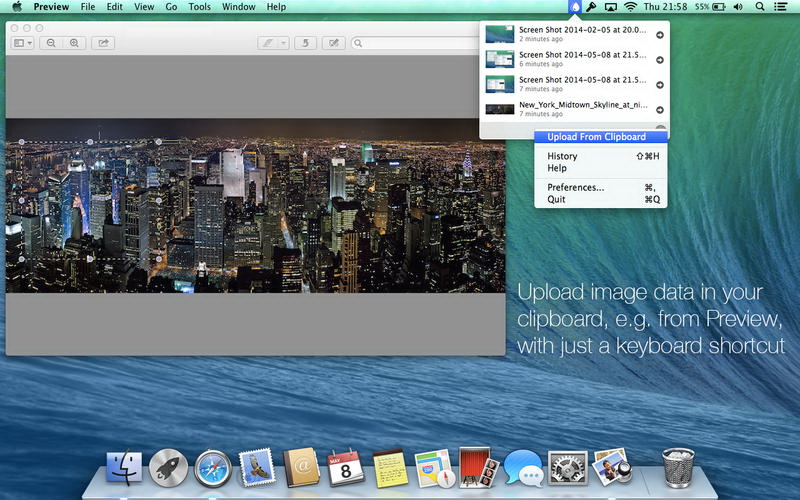Viewport: 800px width, 500px height.
Task: Show the Edit (markup) toolbar in Preview
Action: tap(334, 44)
